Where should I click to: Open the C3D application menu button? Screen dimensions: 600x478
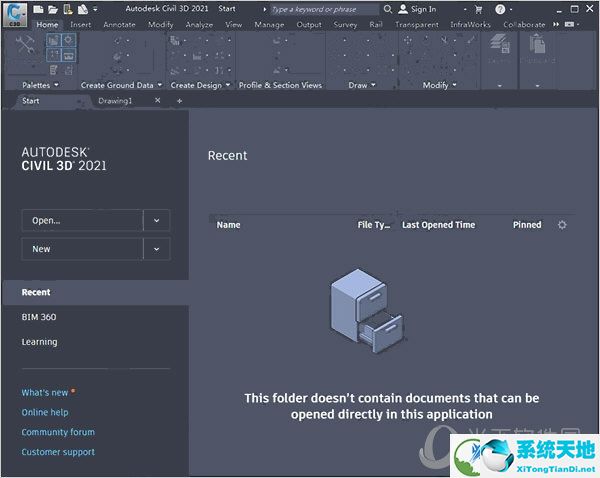point(15,15)
